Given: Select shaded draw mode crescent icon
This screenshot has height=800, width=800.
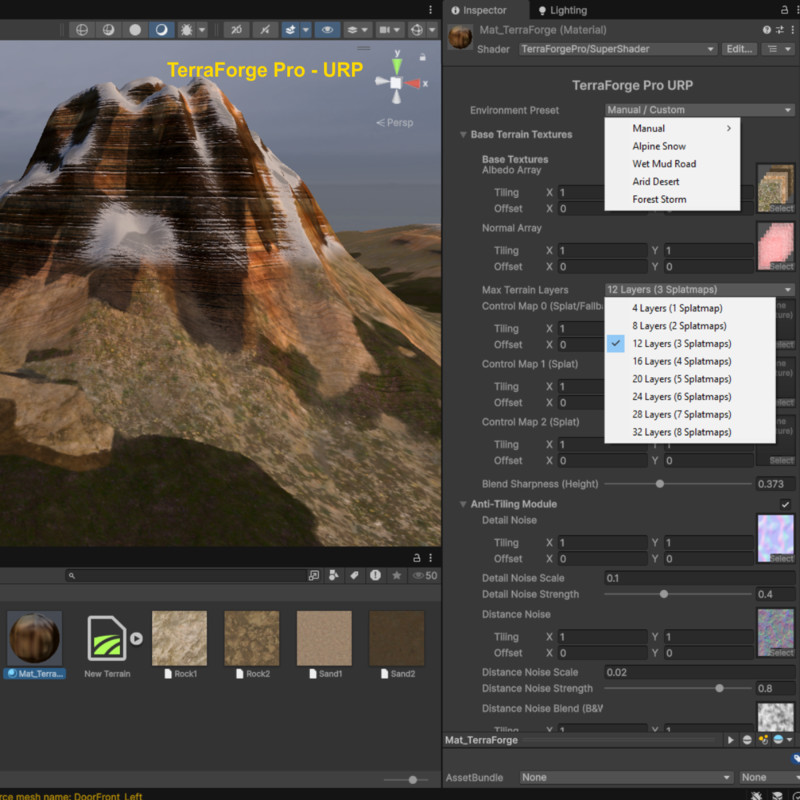Looking at the screenshot, I should point(161,30).
